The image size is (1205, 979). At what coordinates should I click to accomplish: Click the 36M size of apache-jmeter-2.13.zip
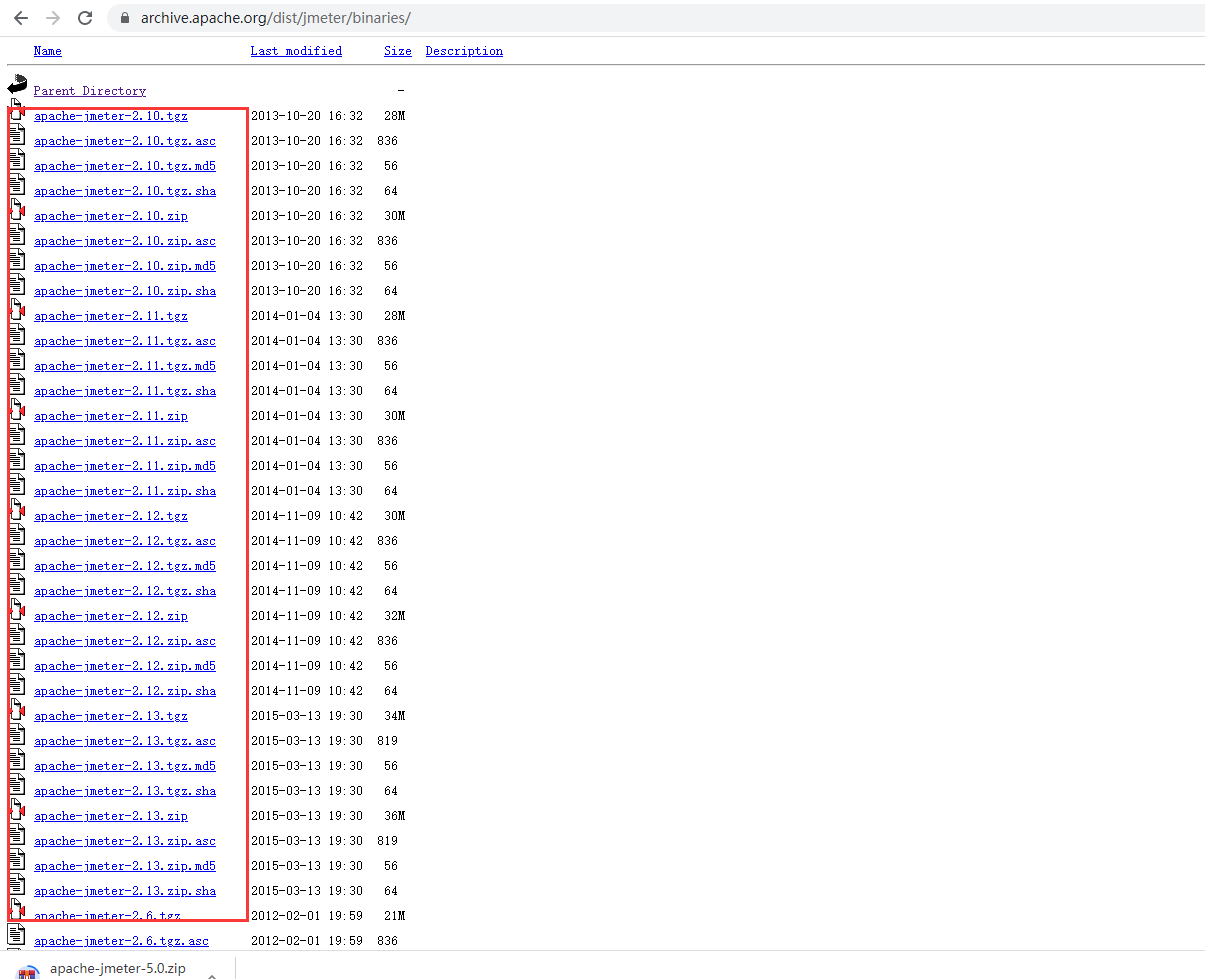click(x=394, y=816)
